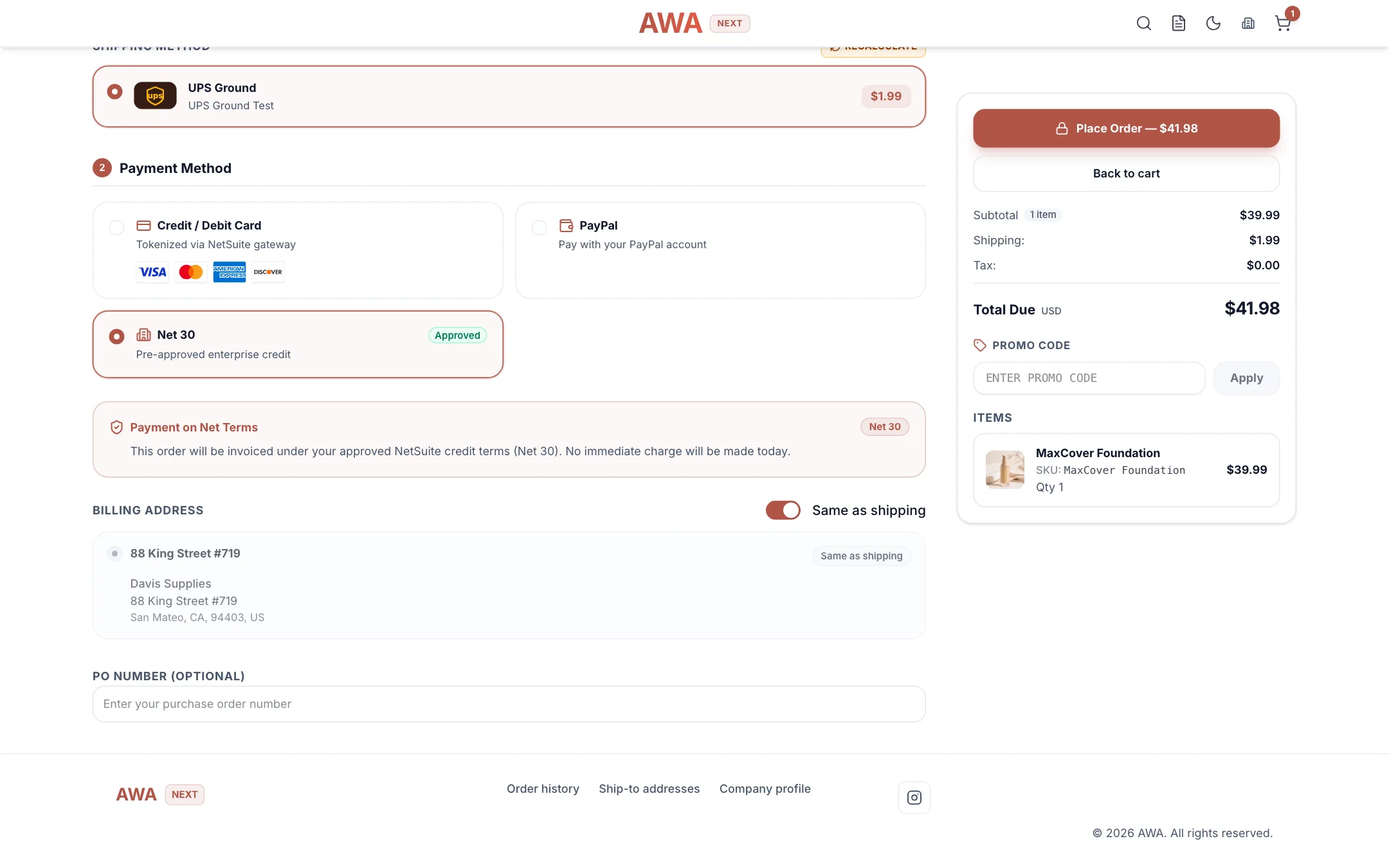1389x868 pixels.
Task: Toggle Same as shipping switch
Action: [783, 511]
